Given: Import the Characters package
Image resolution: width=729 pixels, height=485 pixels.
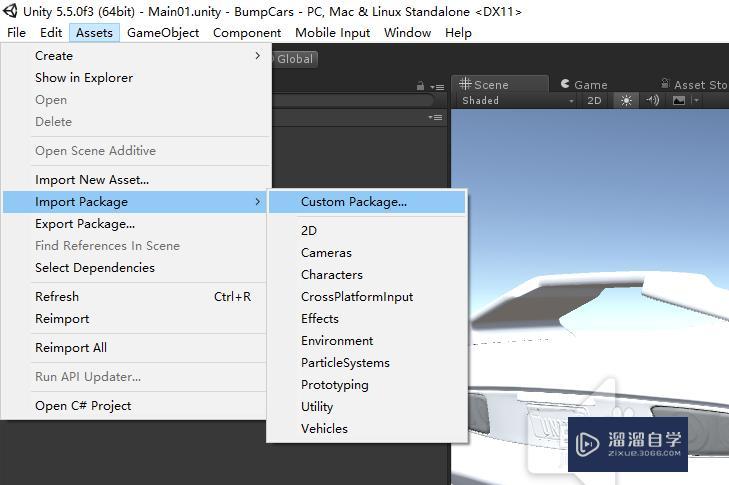Looking at the screenshot, I should [367, 275].
